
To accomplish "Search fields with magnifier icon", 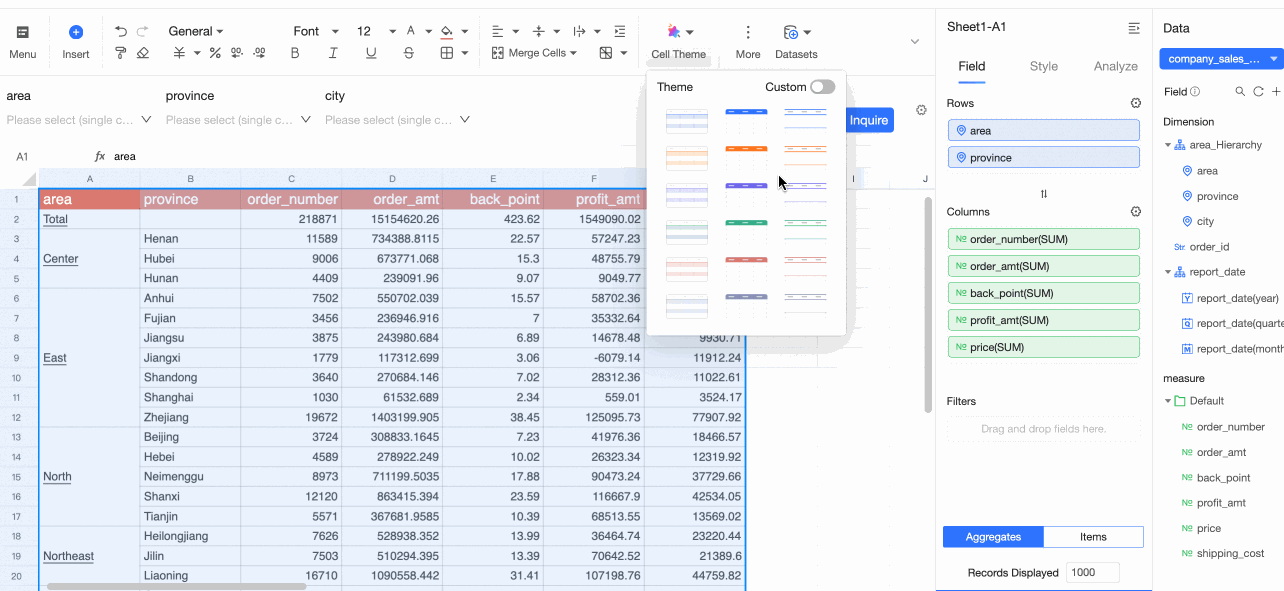I will click(x=1240, y=91).
